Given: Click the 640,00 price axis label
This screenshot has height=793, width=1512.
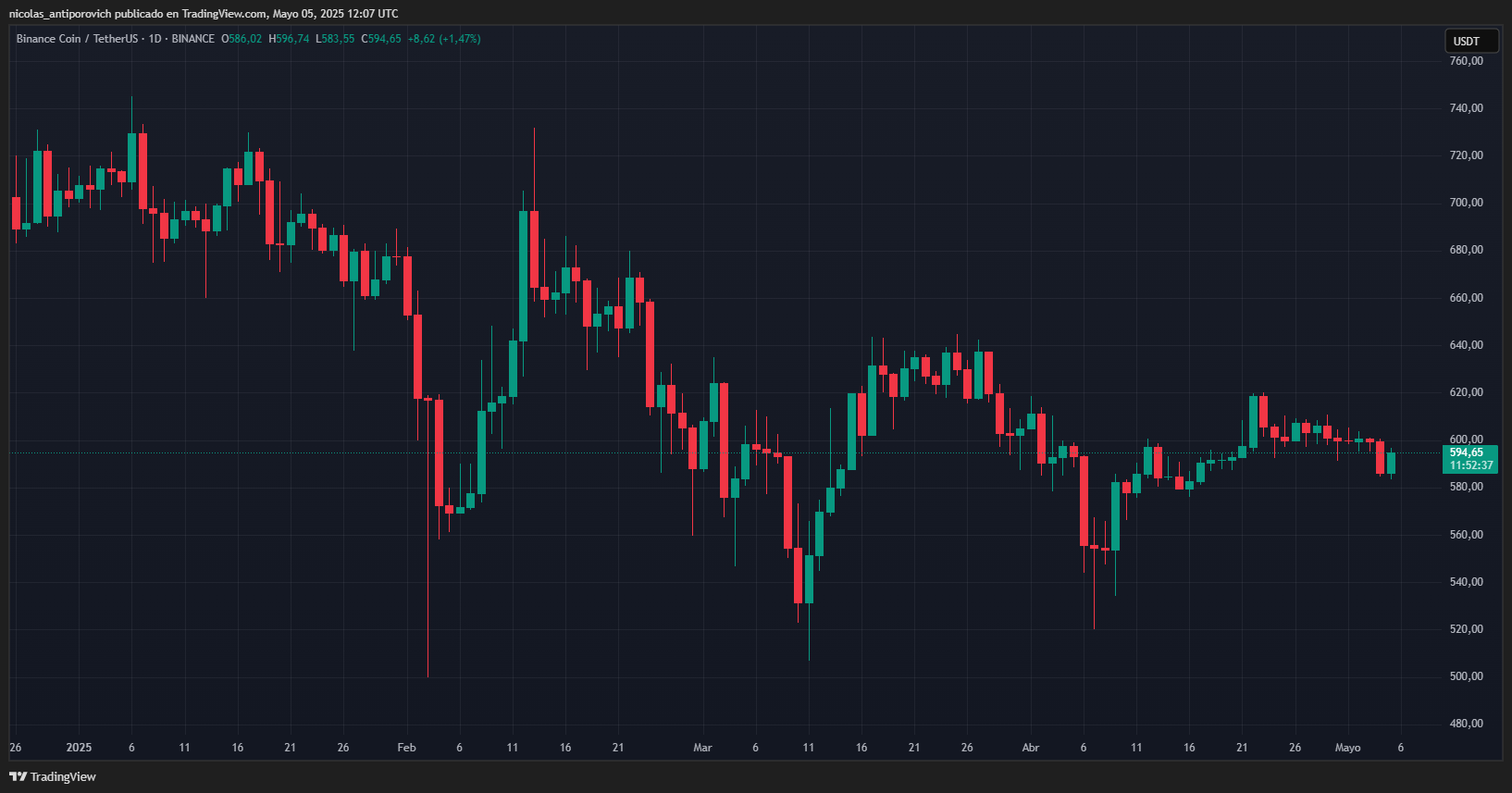Looking at the screenshot, I should click(1466, 345).
